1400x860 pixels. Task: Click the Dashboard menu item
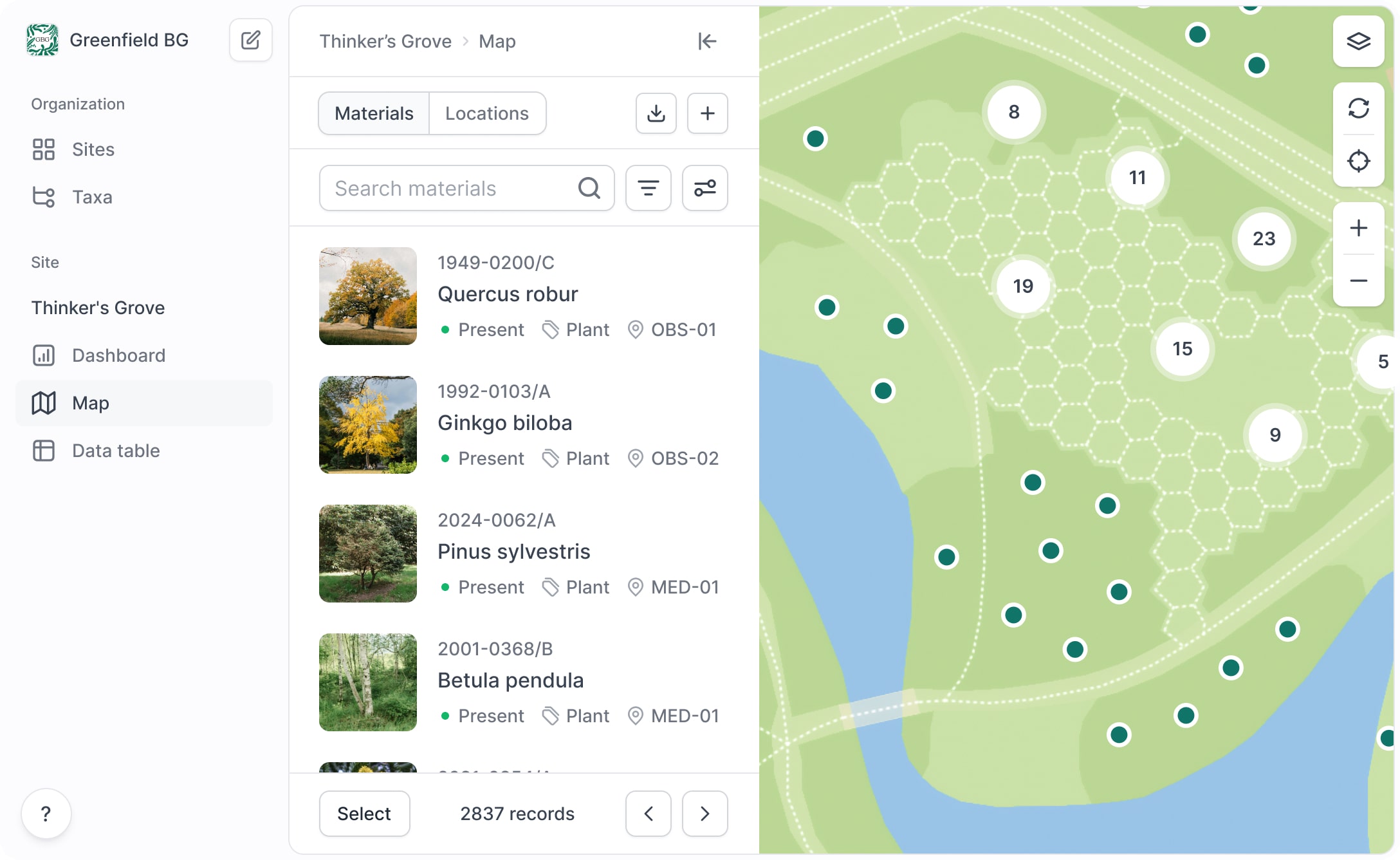pos(118,355)
